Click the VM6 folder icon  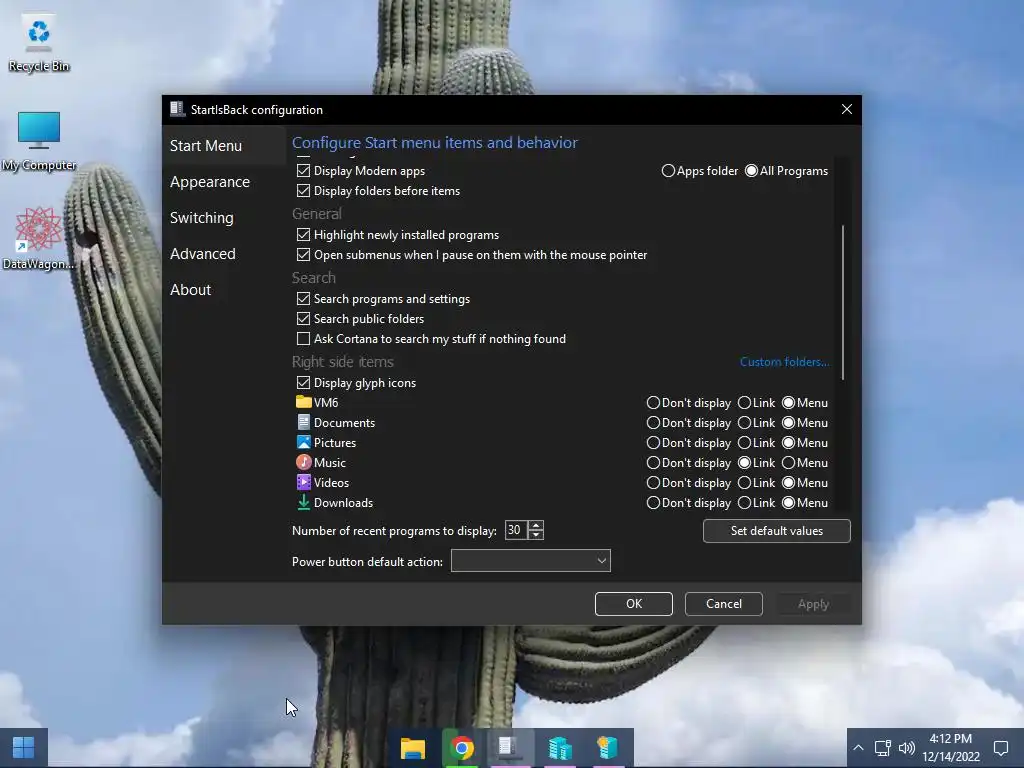(x=304, y=402)
